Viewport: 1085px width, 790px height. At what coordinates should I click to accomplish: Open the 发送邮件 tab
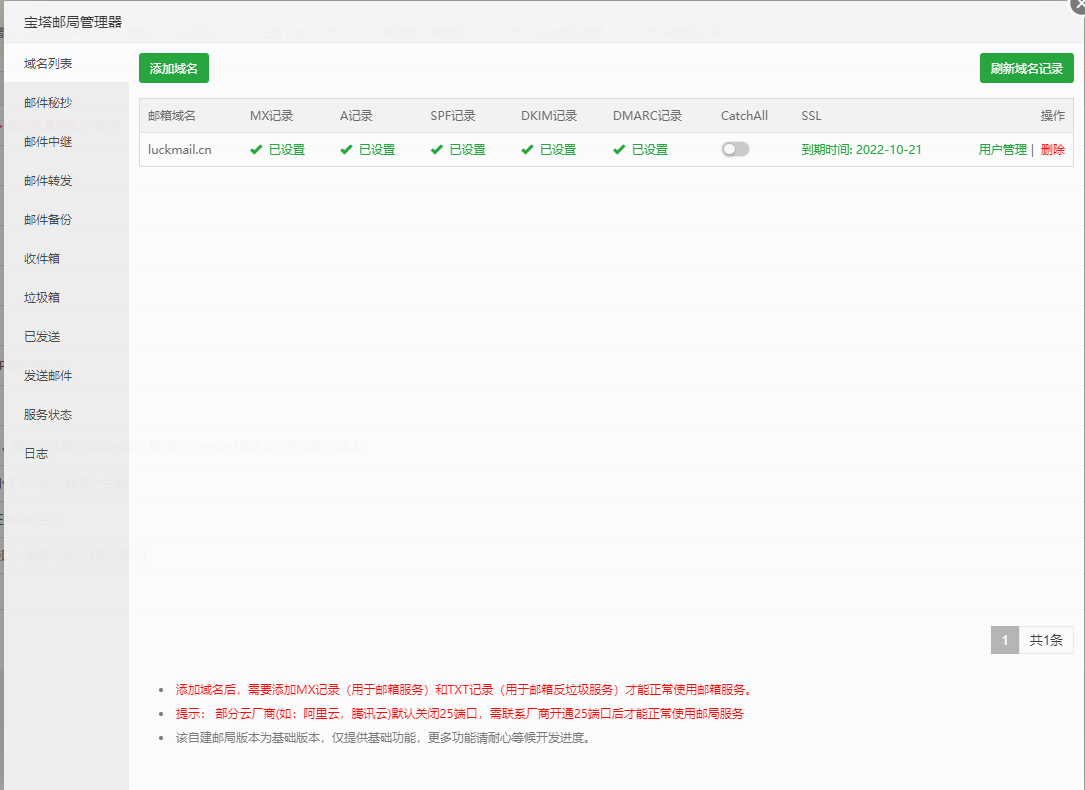click(x=66, y=376)
